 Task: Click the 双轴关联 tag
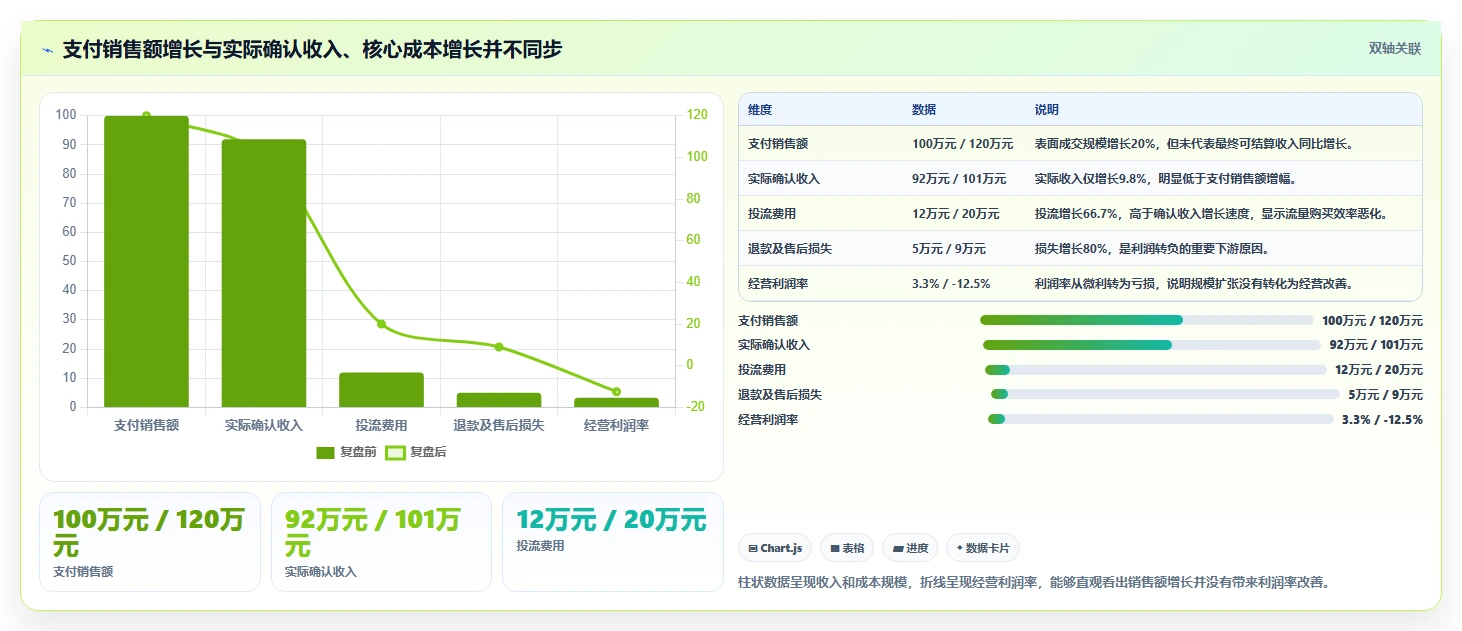(1394, 48)
